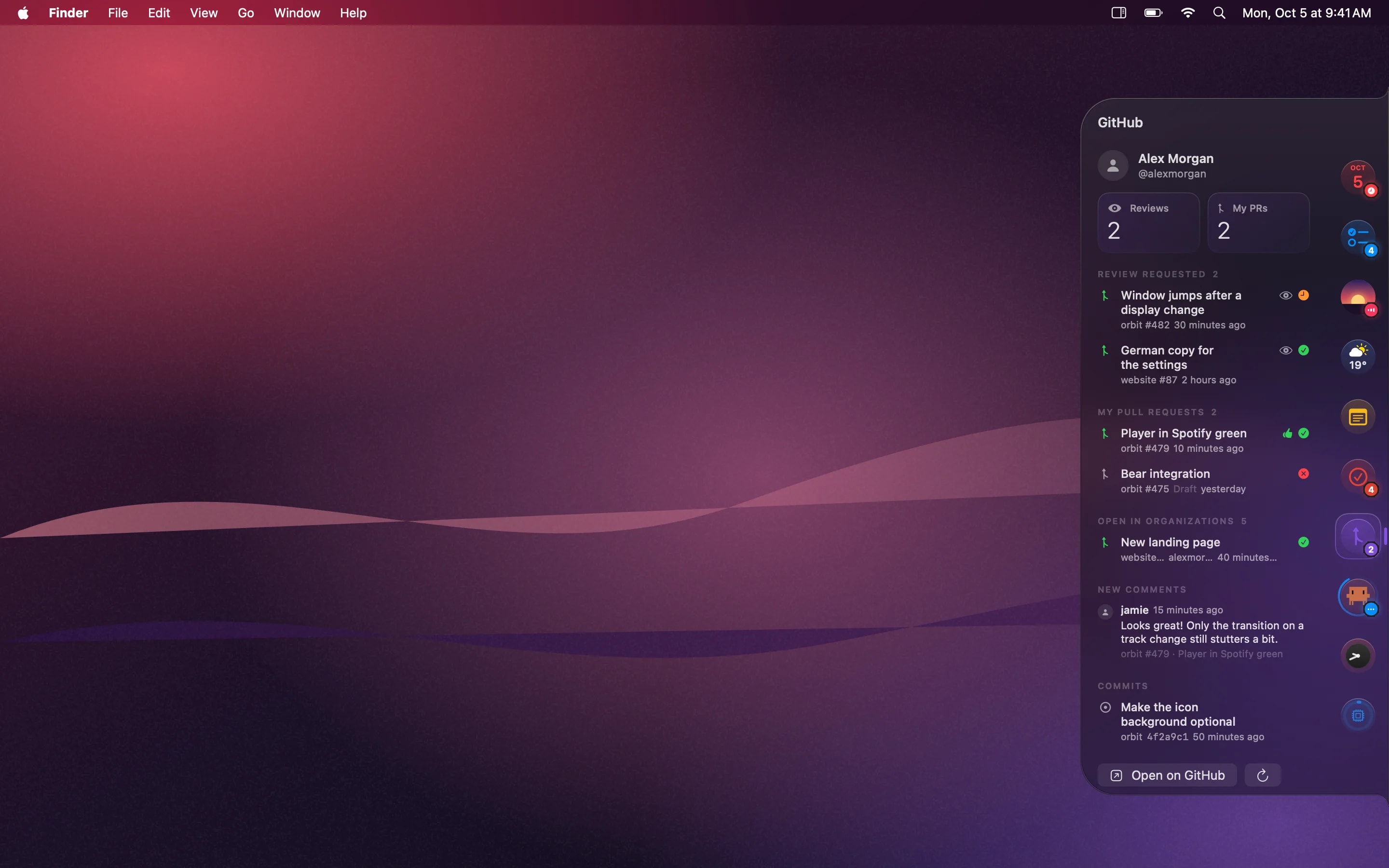
Task: Open the File menu
Action: coord(118,13)
